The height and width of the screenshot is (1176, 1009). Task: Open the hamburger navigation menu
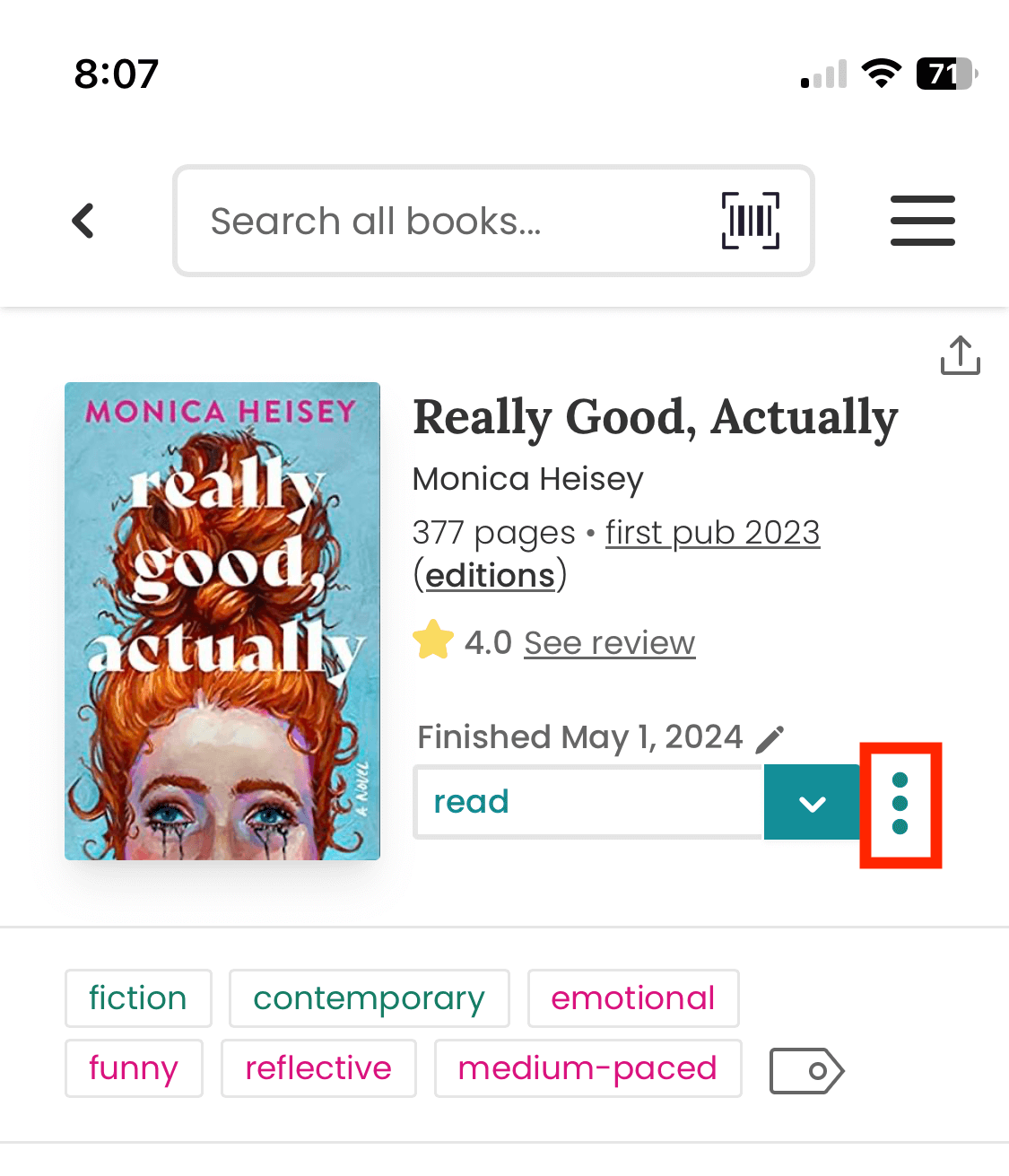coord(923,221)
